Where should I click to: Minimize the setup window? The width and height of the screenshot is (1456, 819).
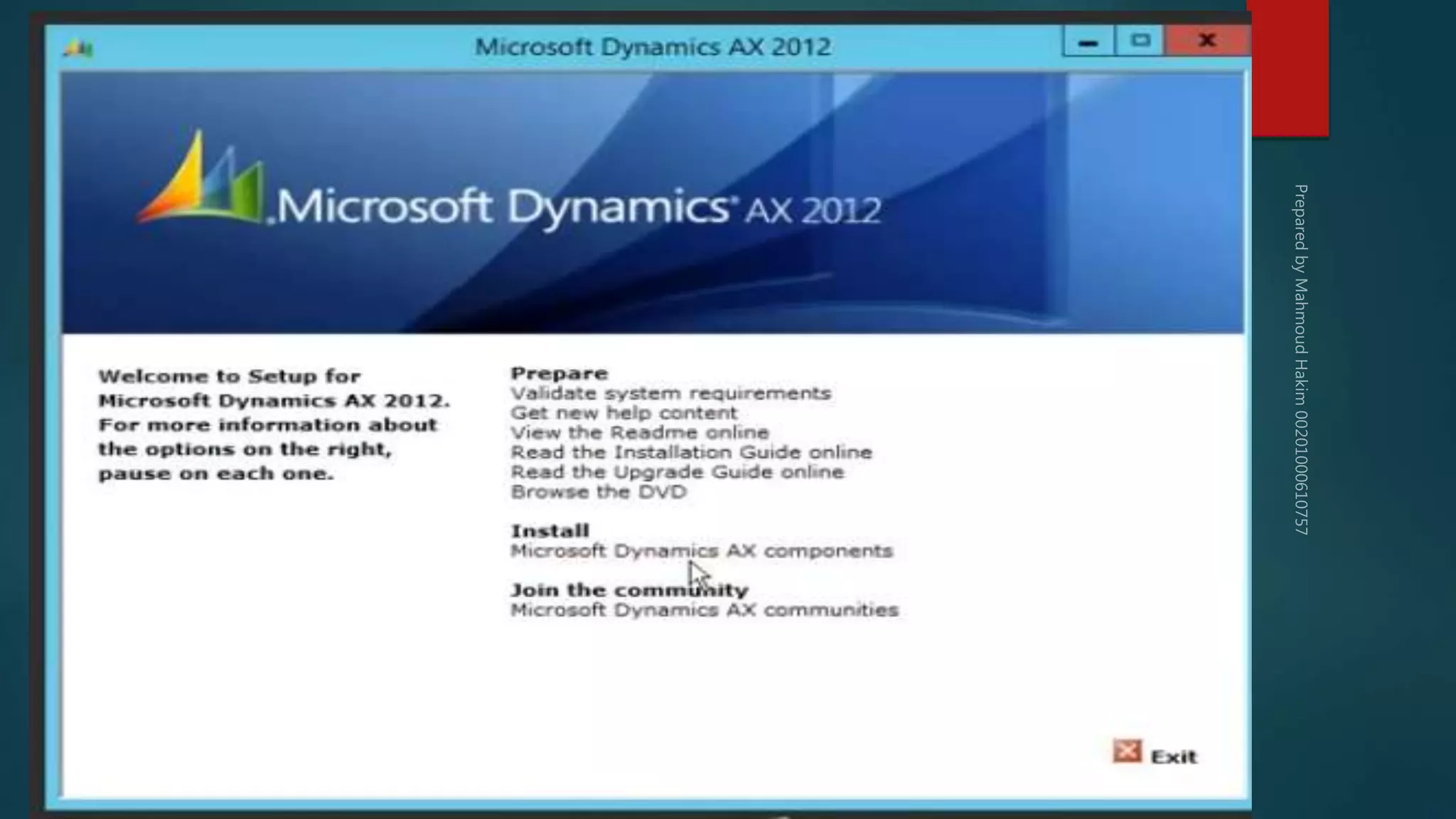[x=1088, y=42]
